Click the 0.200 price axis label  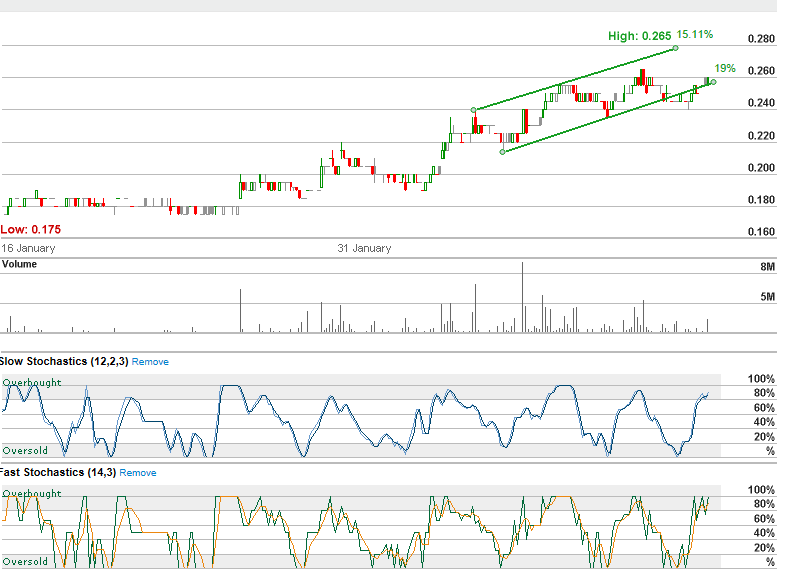click(x=761, y=168)
